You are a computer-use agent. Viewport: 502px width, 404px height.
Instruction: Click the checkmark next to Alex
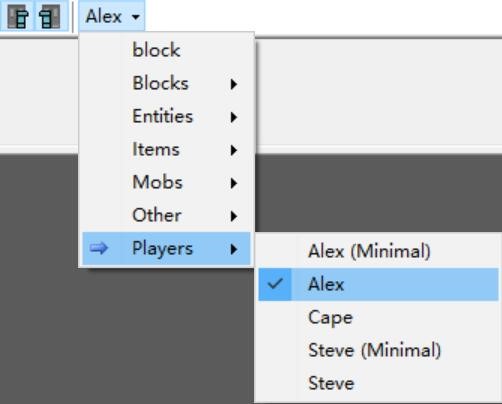275,284
